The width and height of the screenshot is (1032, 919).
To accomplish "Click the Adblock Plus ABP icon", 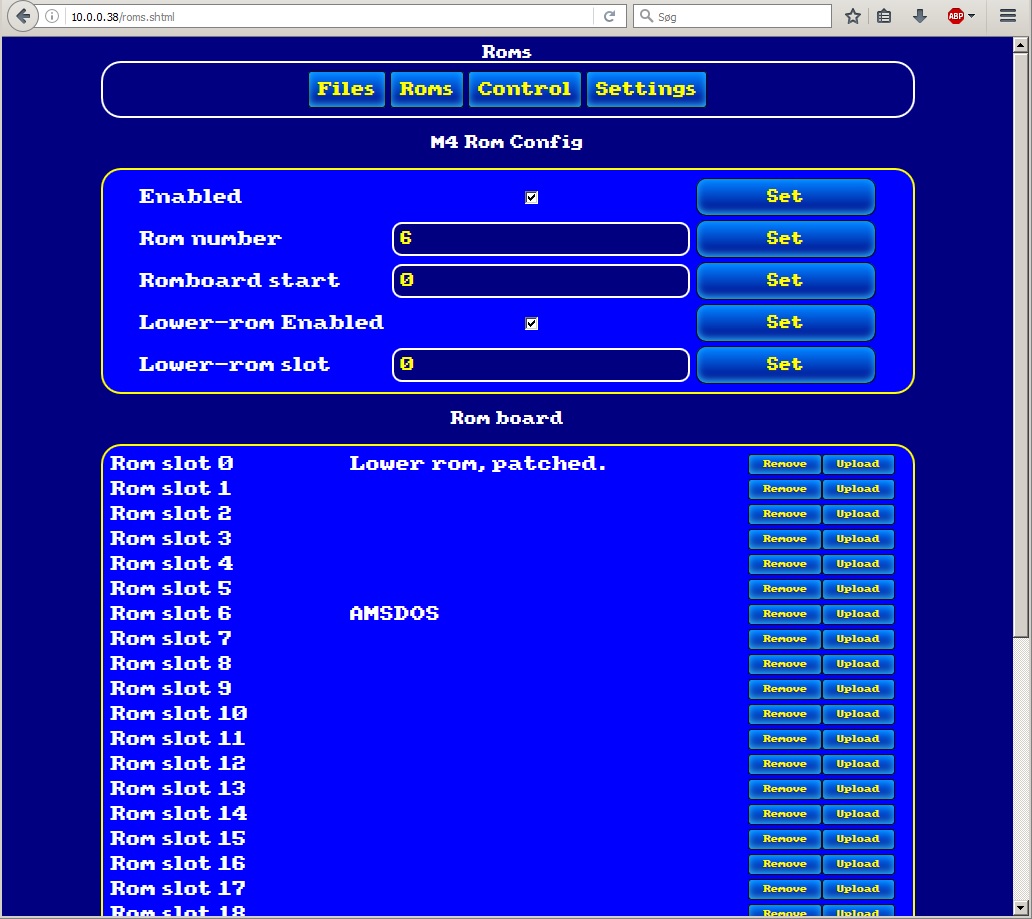I will coord(956,16).
